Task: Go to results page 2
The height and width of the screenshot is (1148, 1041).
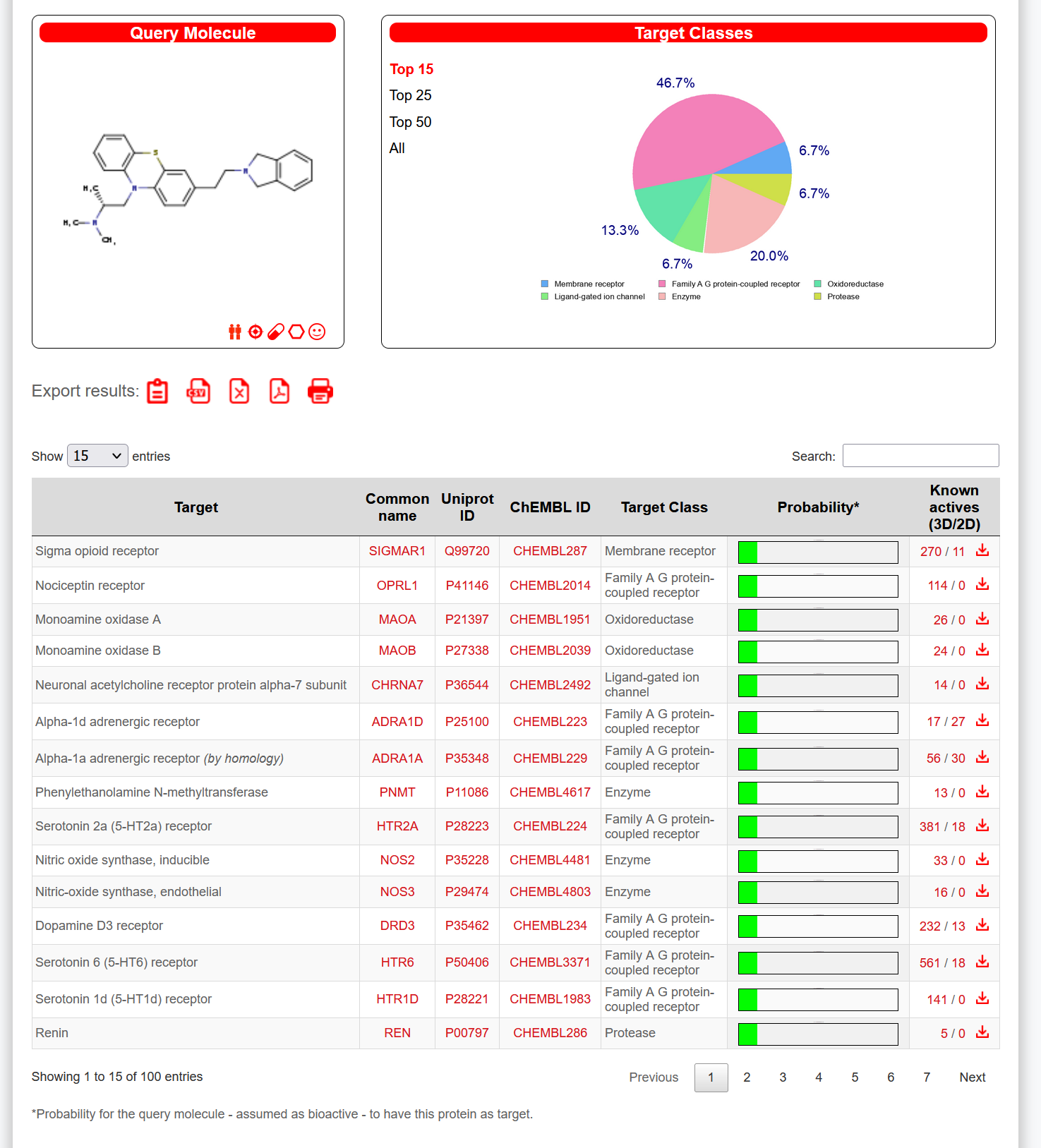Action: pyautogui.click(x=747, y=1077)
